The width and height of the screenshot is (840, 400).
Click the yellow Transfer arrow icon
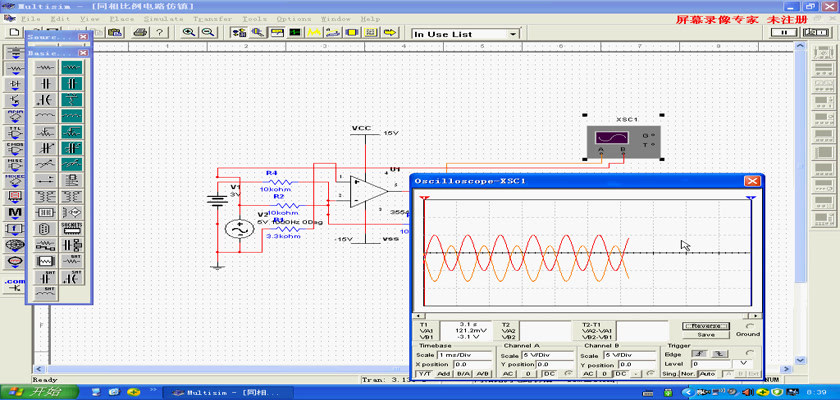coord(391,33)
